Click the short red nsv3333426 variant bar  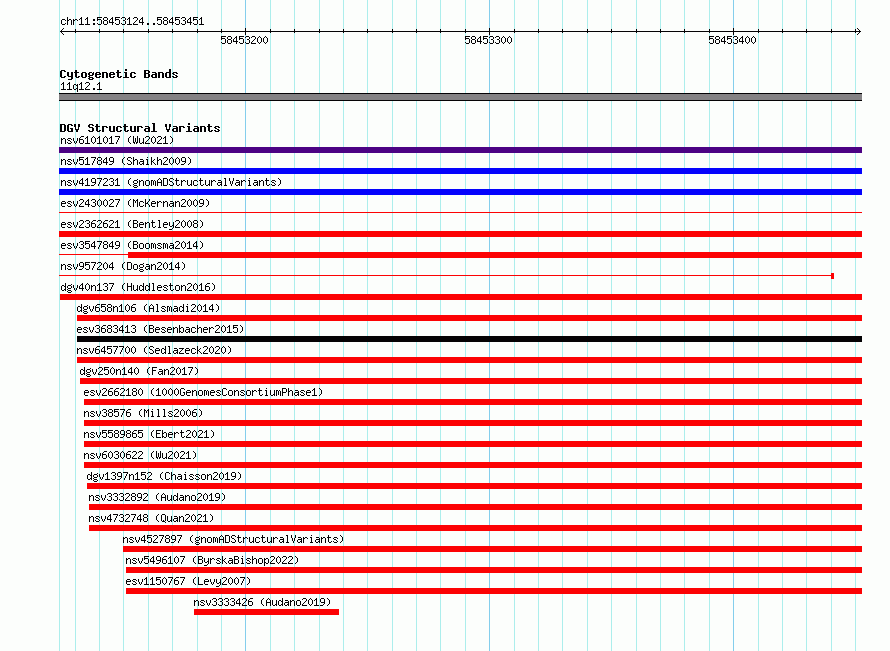click(266, 612)
